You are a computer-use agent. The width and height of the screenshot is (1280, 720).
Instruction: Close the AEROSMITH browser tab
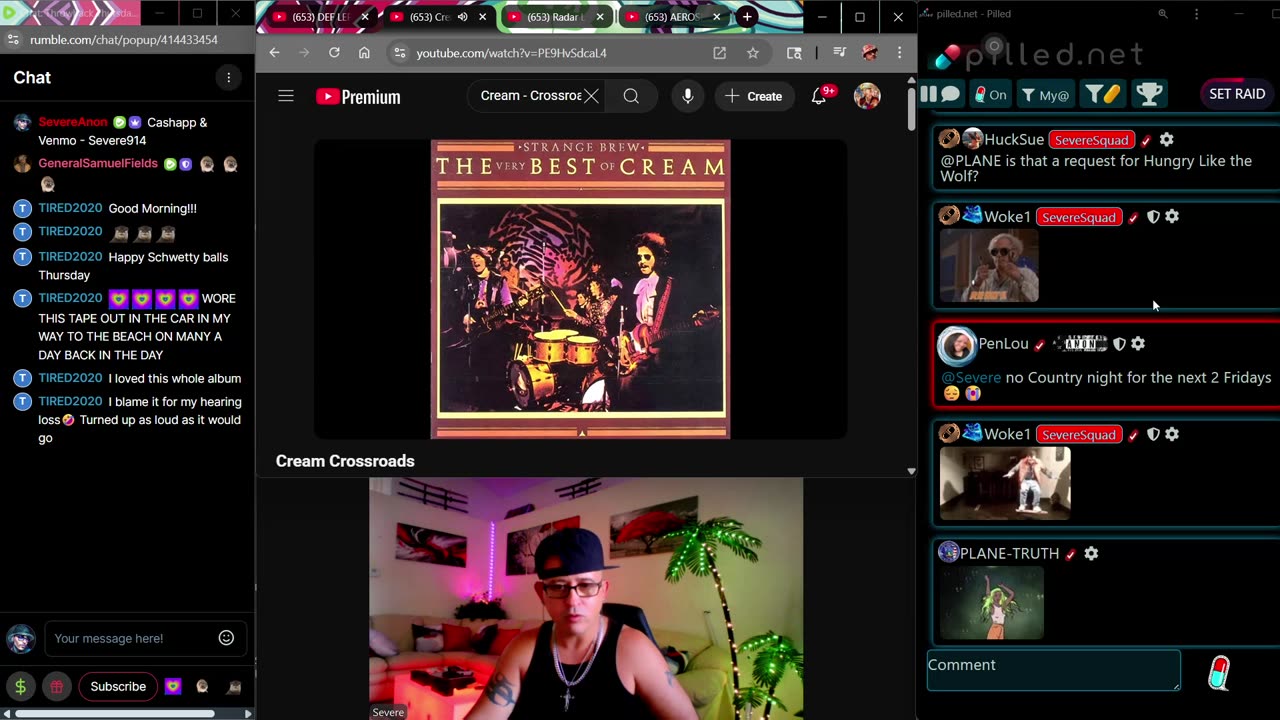coord(716,17)
